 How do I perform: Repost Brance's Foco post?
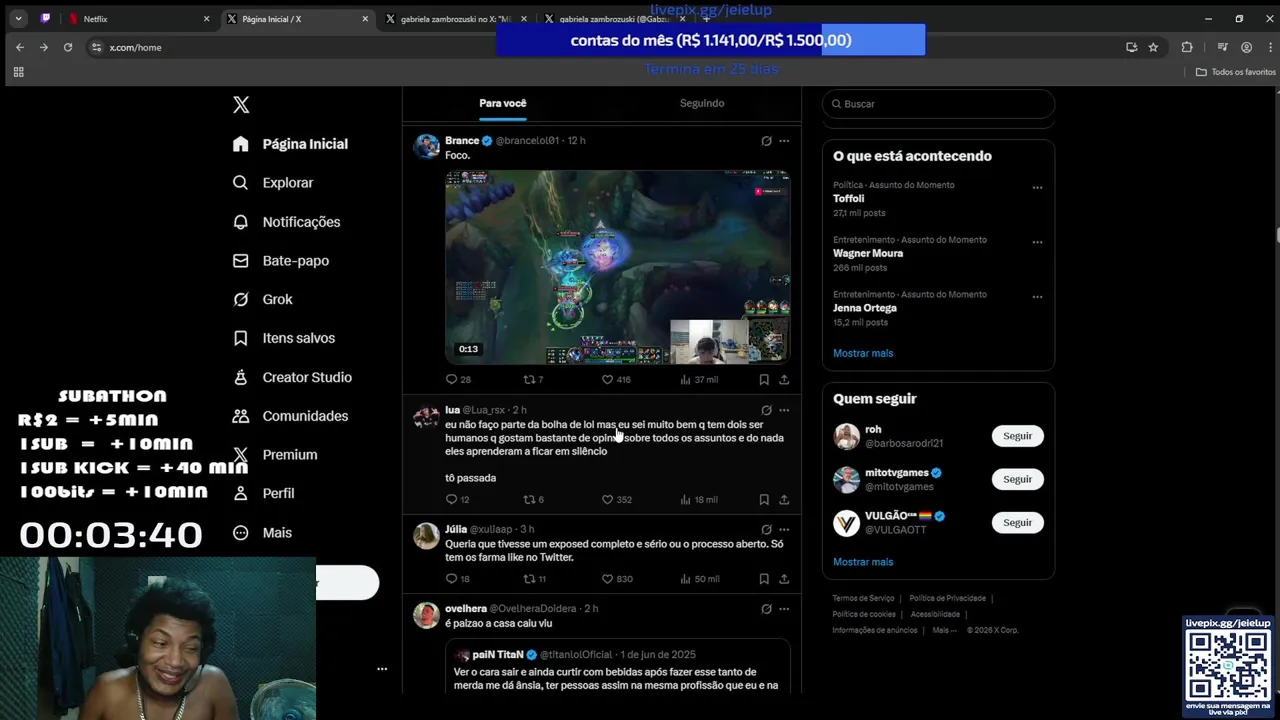533,380
